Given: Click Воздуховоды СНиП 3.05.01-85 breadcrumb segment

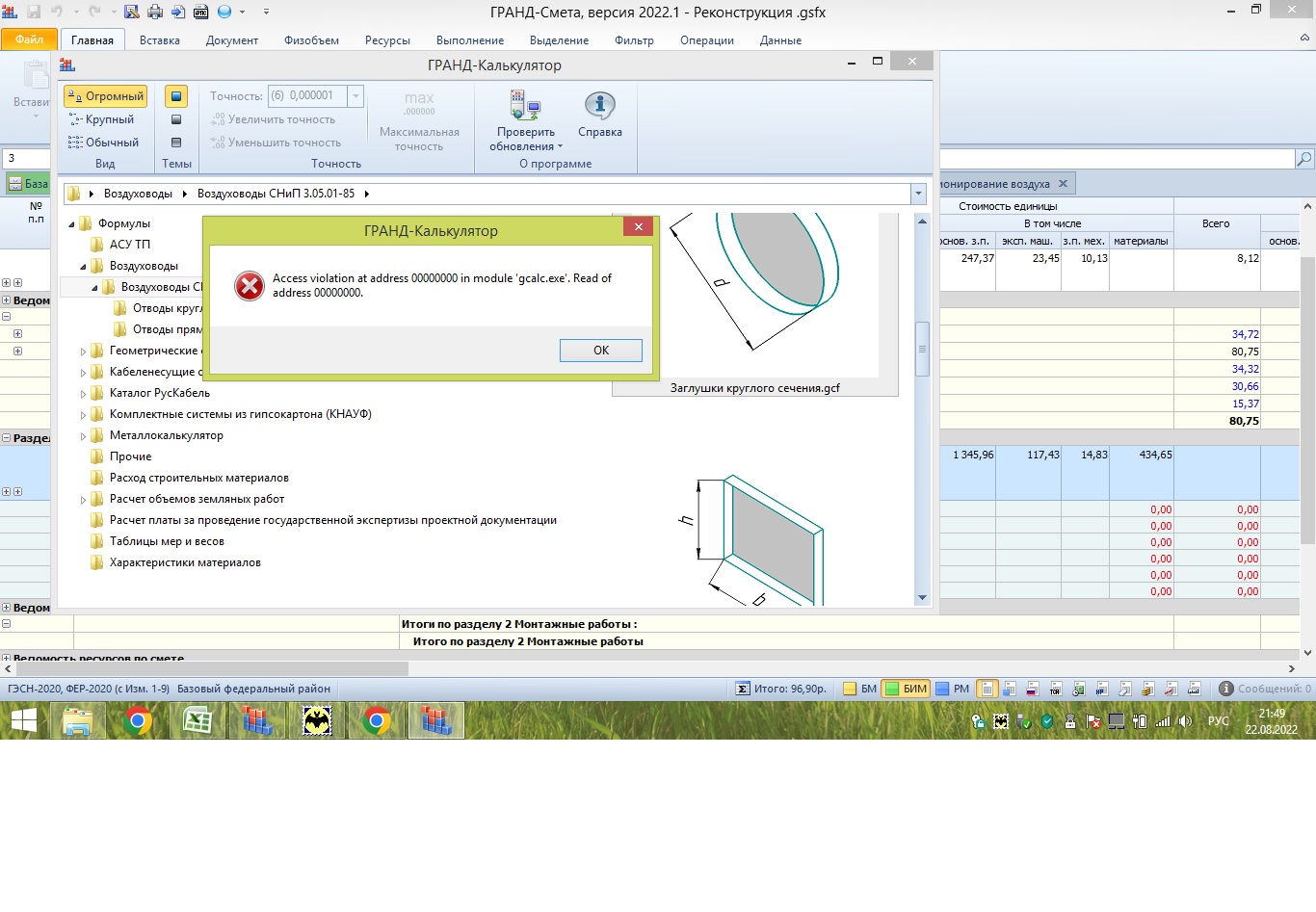Looking at the screenshot, I should coord(276,194).
